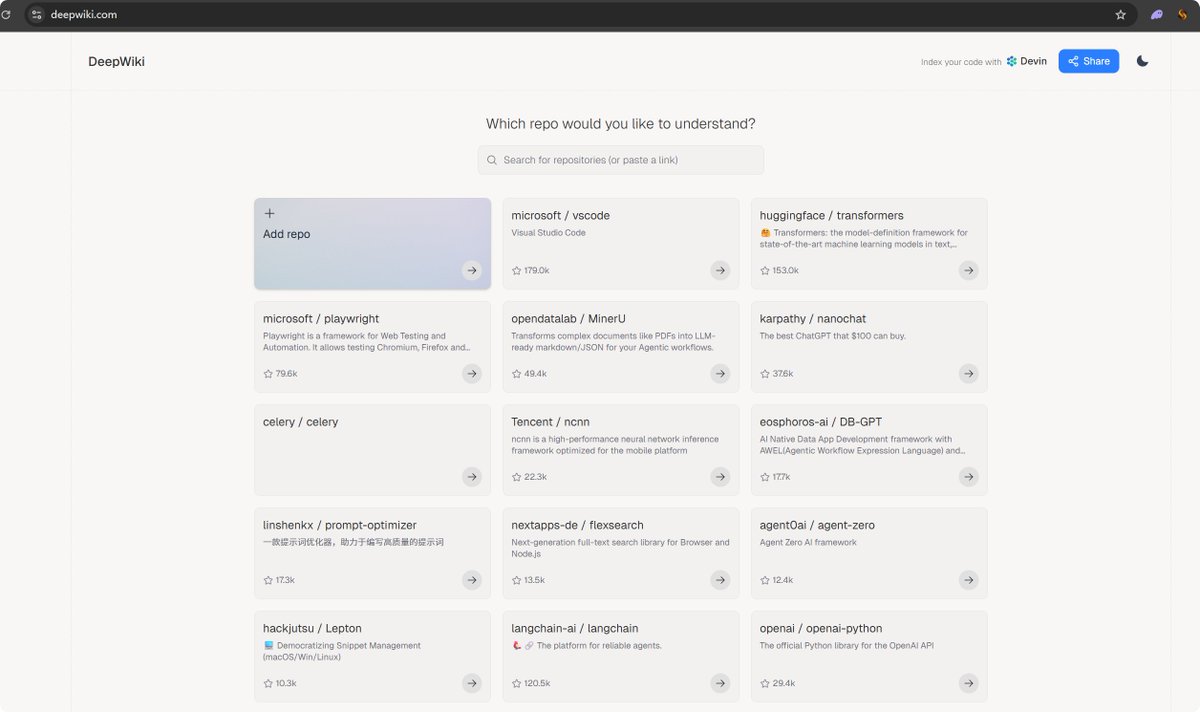The height and width of the screenshot is (712, 1200).
Task: Click the '37.6k' star count
Action: point(783,374)
